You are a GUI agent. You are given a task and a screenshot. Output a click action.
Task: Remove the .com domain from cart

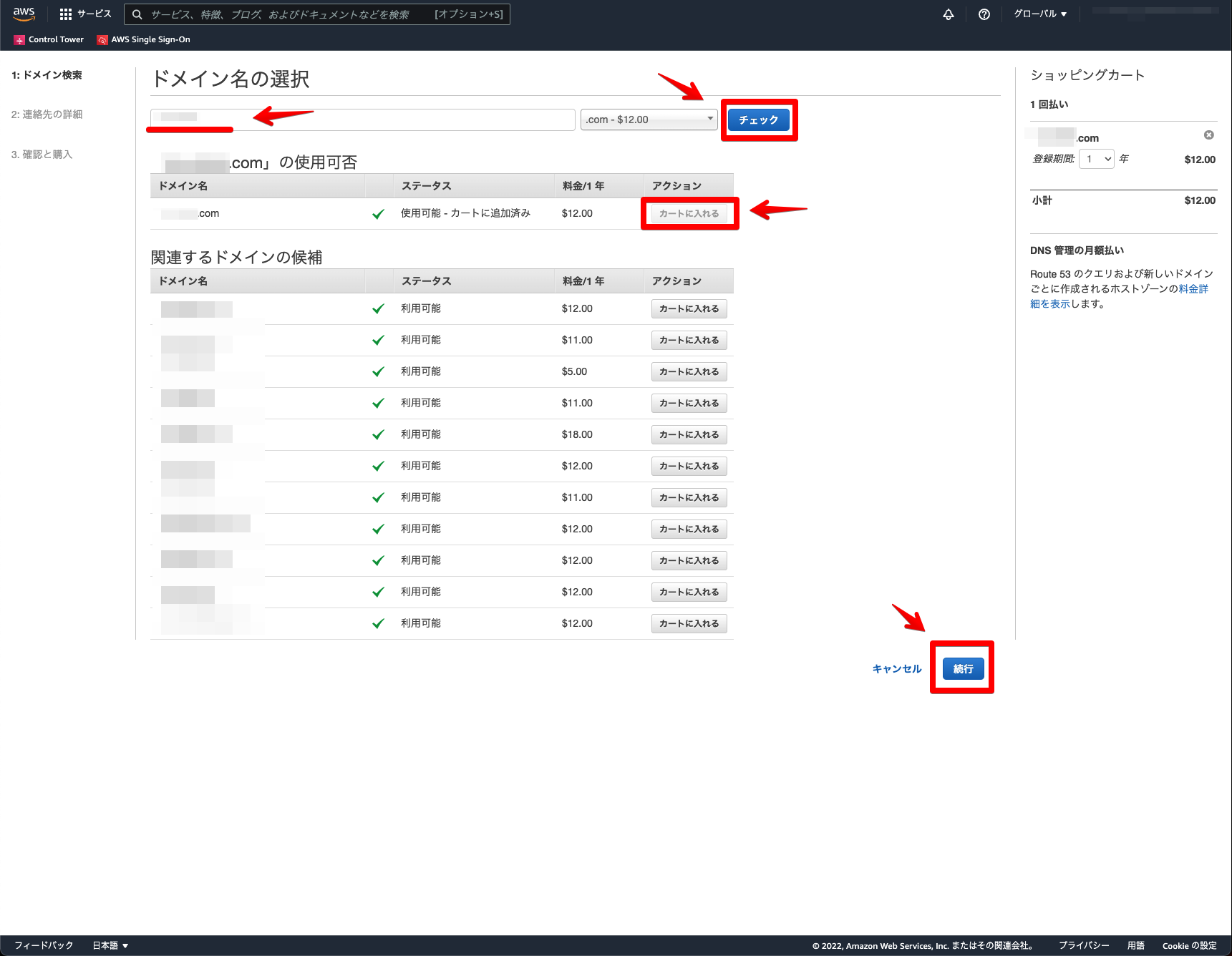pyautogui.click(x=1208, y=135)
